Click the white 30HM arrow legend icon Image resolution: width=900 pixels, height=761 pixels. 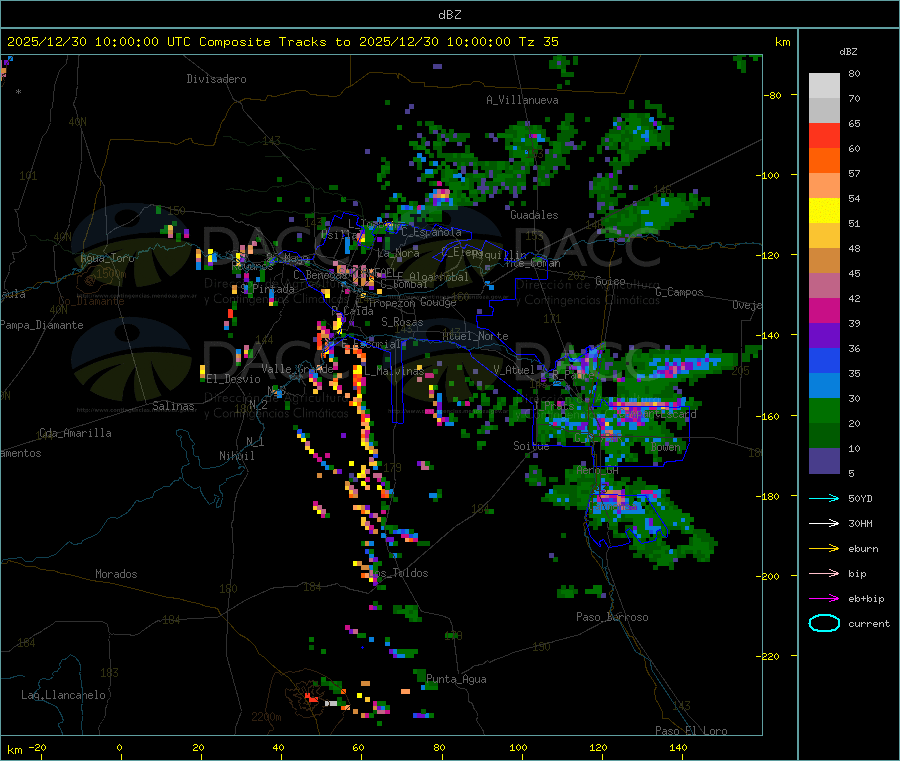(824, 523)
